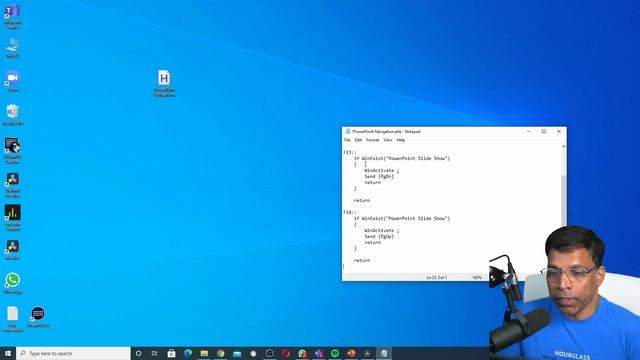Click the Ln 25, Col 1 status indicator
Viewport: 640px width, 360px height.
coord(436,278)
